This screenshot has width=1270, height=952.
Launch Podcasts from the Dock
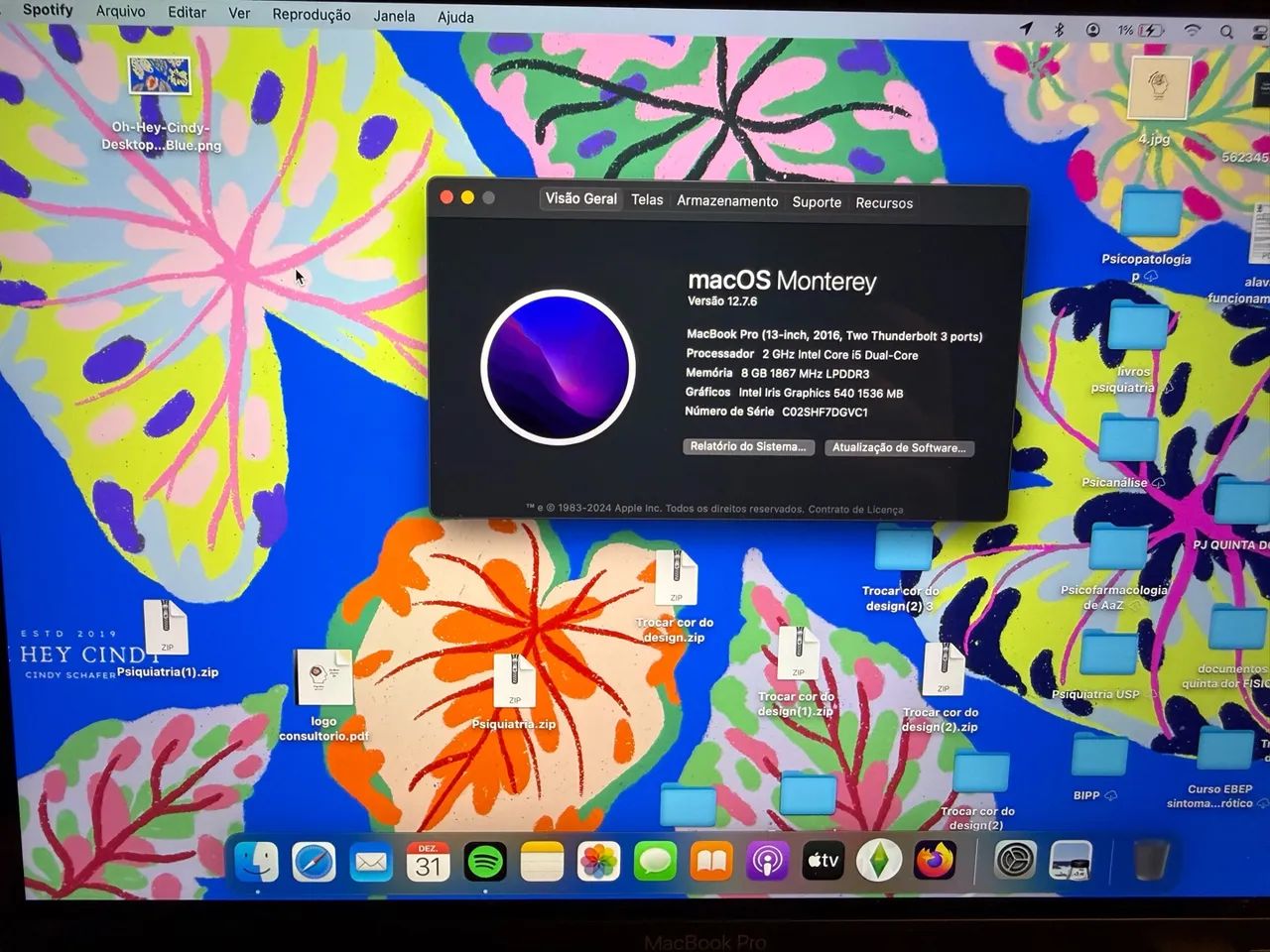tap(767, 862)
